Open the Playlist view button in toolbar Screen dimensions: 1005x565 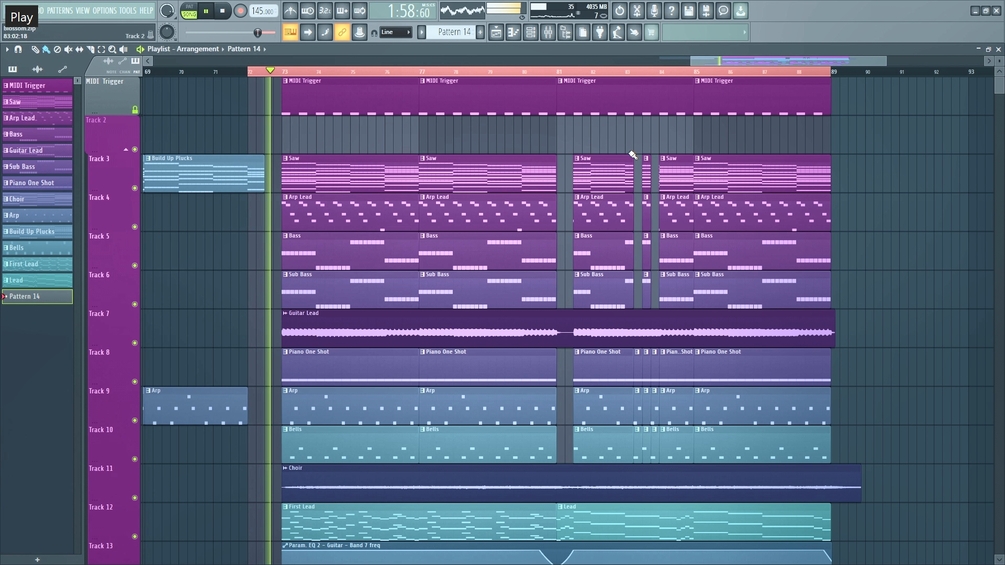(496, 32)
